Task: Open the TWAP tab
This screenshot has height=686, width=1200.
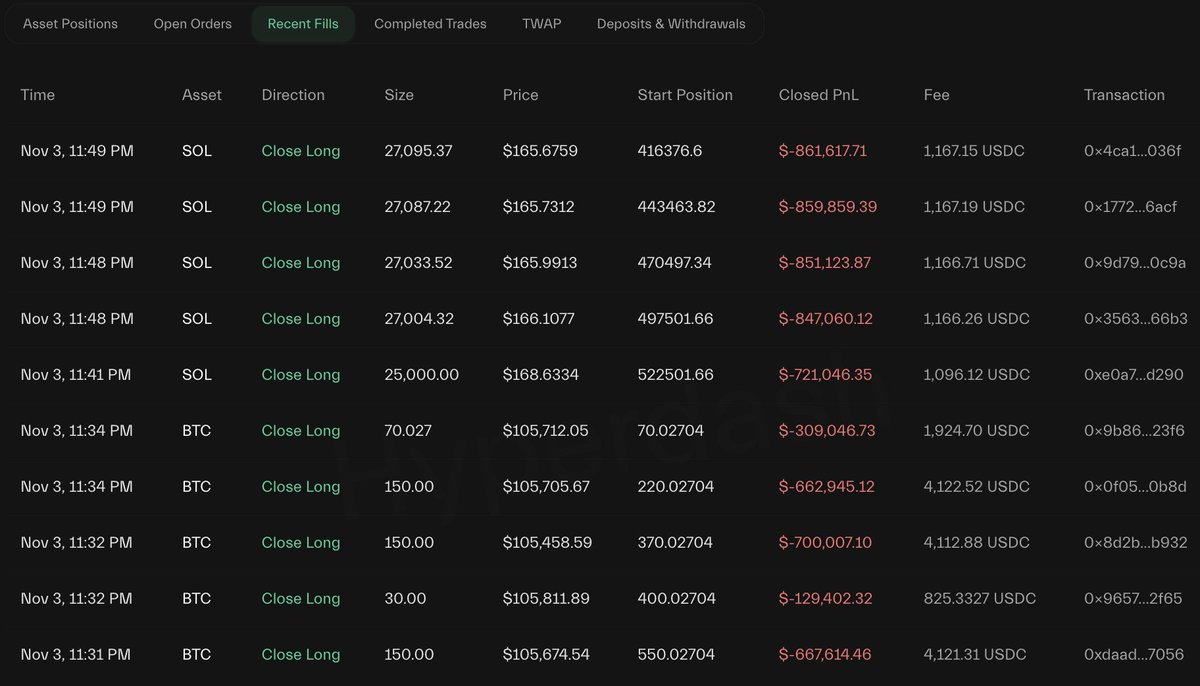Action: click(541, 24)
